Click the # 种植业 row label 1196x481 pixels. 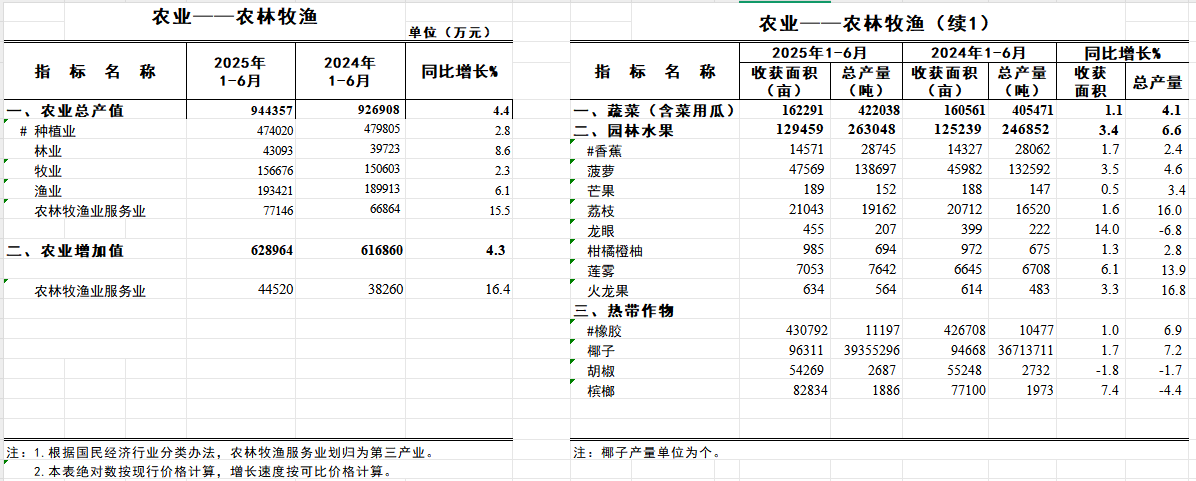(49, 131)
